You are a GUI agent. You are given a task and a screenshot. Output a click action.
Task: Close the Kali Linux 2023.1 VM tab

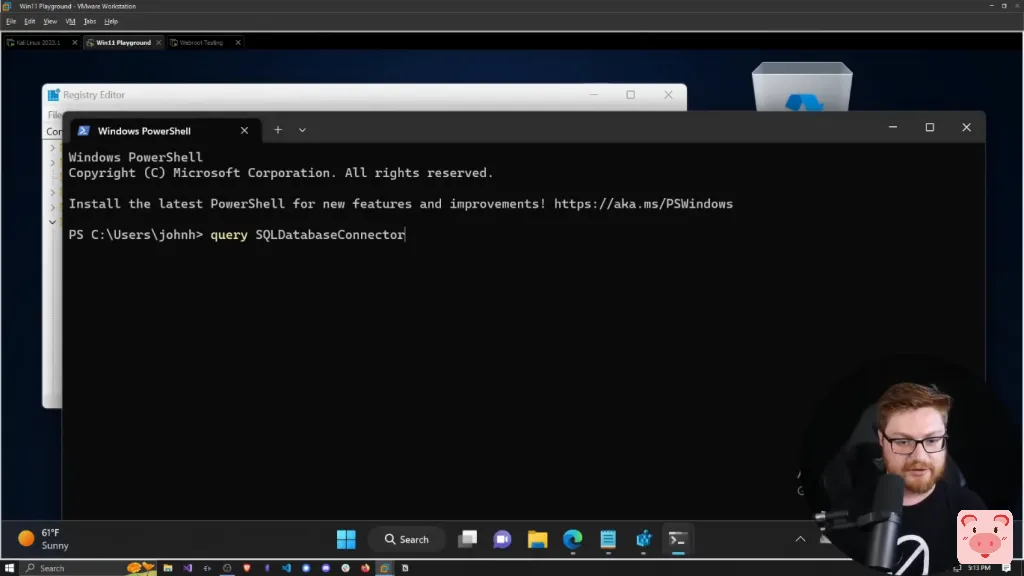[x=74, y=42]
